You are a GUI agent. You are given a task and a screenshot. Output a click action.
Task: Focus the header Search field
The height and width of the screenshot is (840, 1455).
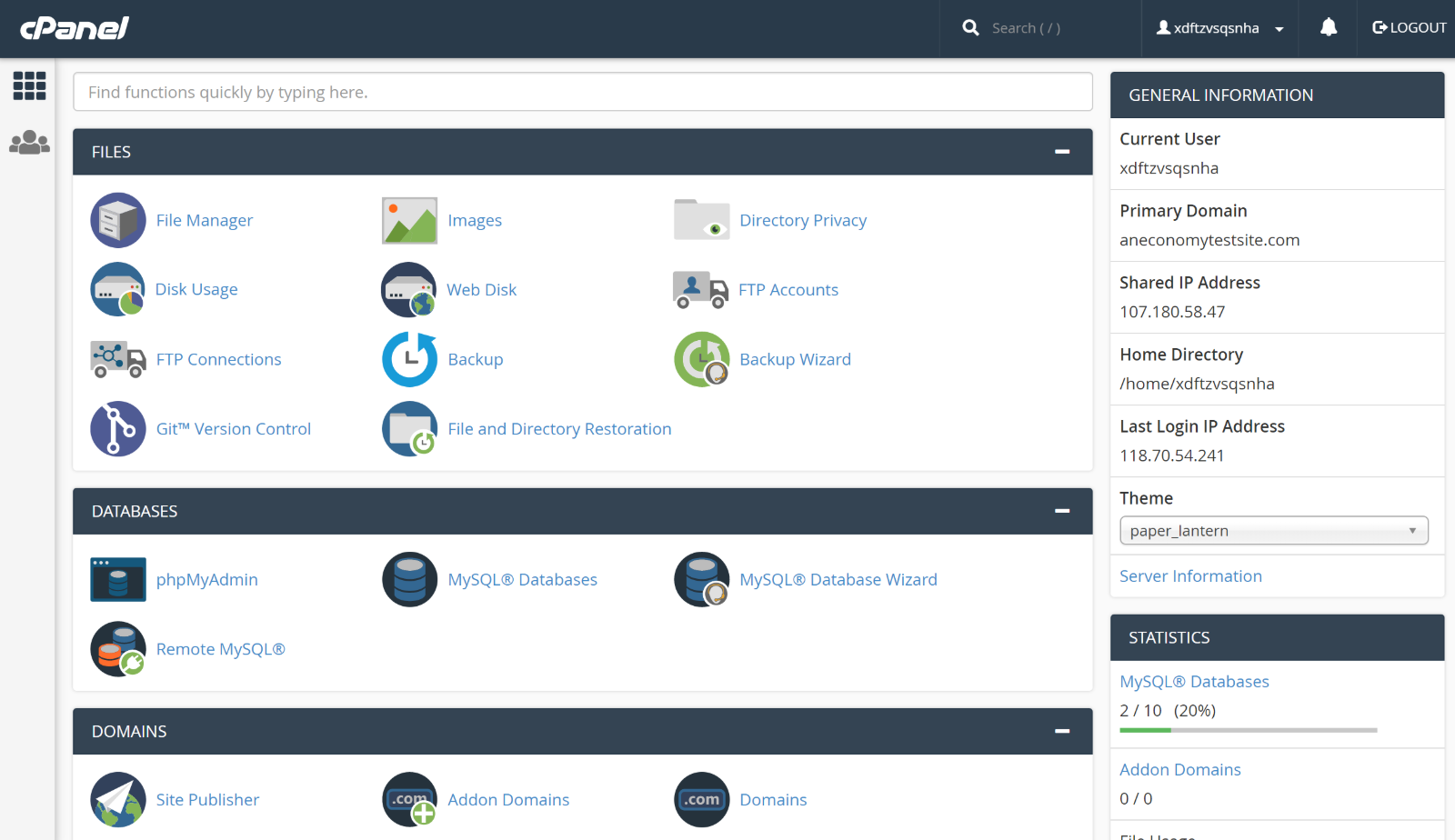tap(1058, 28)
